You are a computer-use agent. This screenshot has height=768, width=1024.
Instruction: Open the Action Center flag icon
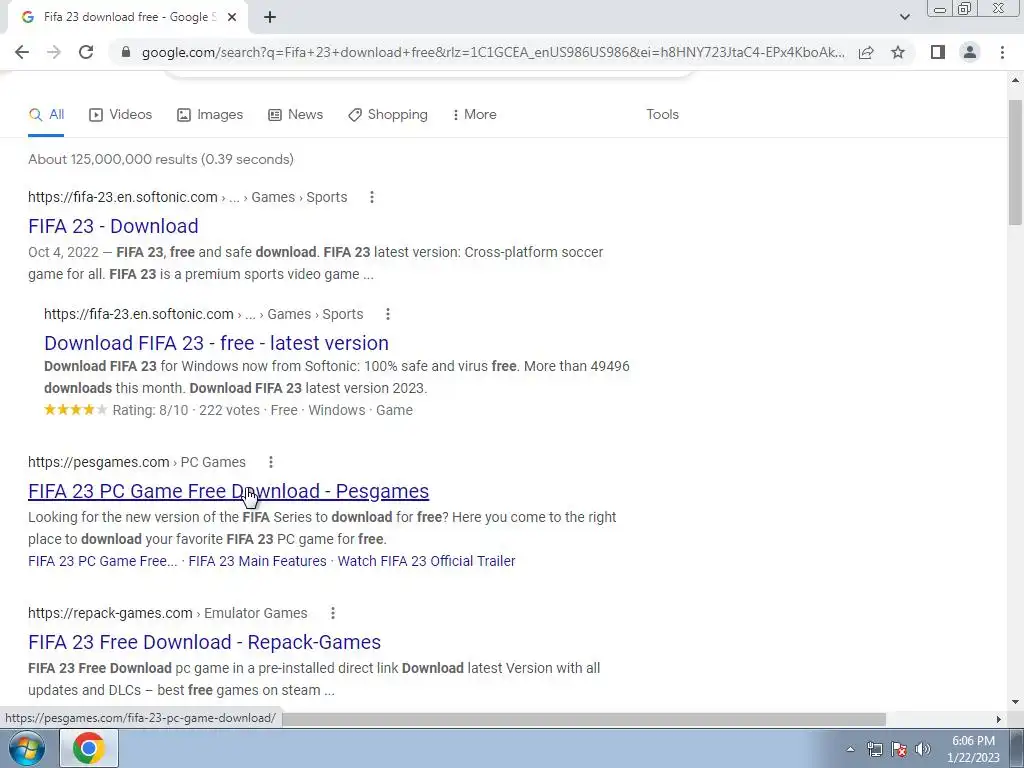tap(899, 749)
